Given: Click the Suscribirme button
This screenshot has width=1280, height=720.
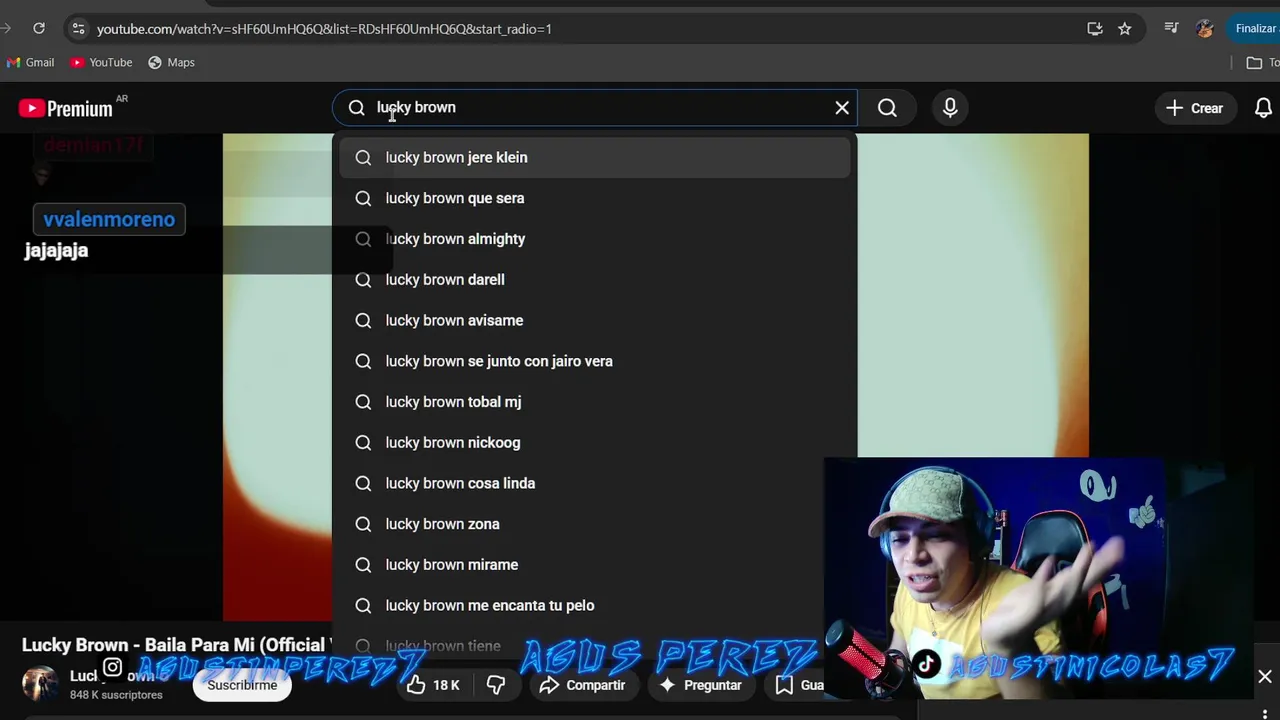Looking at the screenshot, I should [x=242, y=685].
